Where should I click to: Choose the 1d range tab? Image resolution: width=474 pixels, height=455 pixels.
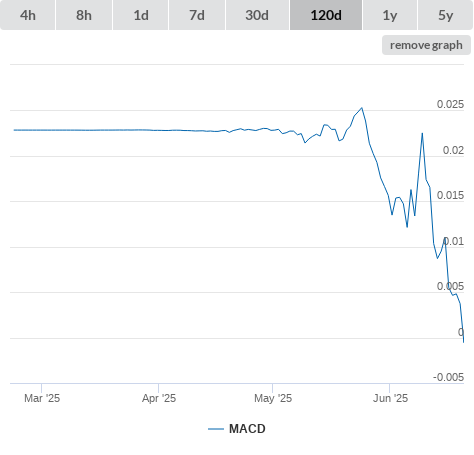[x=141, y=15]
